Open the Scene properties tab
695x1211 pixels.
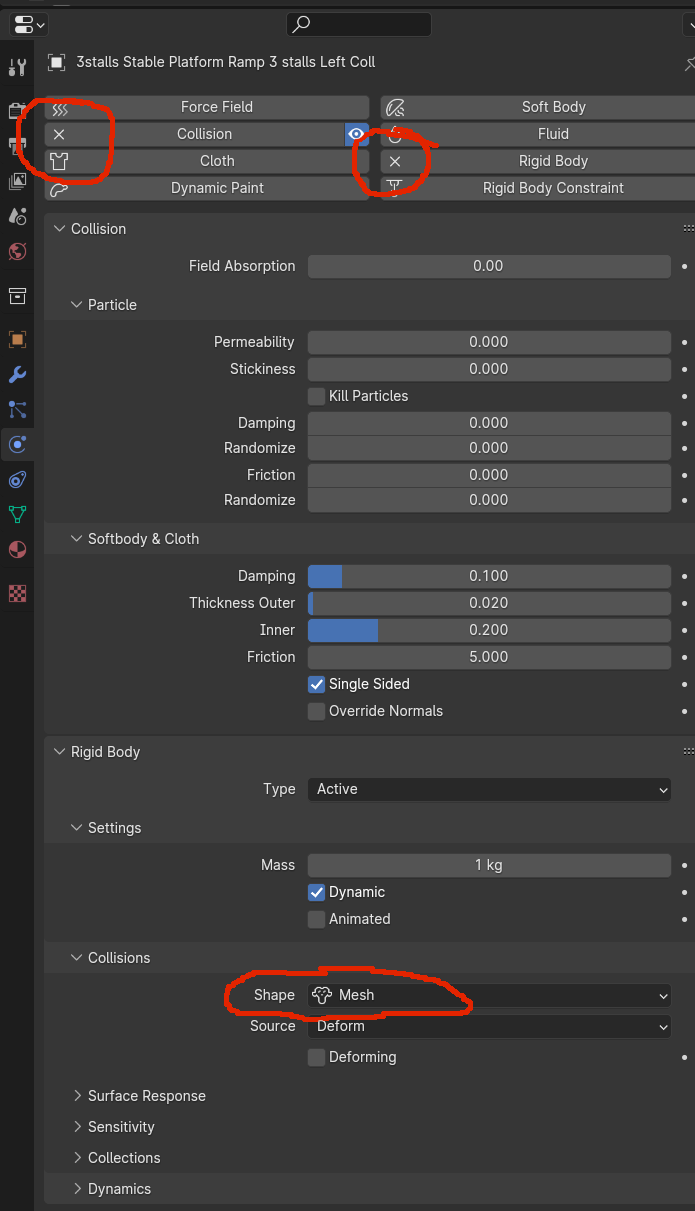[x=17, y=217]
